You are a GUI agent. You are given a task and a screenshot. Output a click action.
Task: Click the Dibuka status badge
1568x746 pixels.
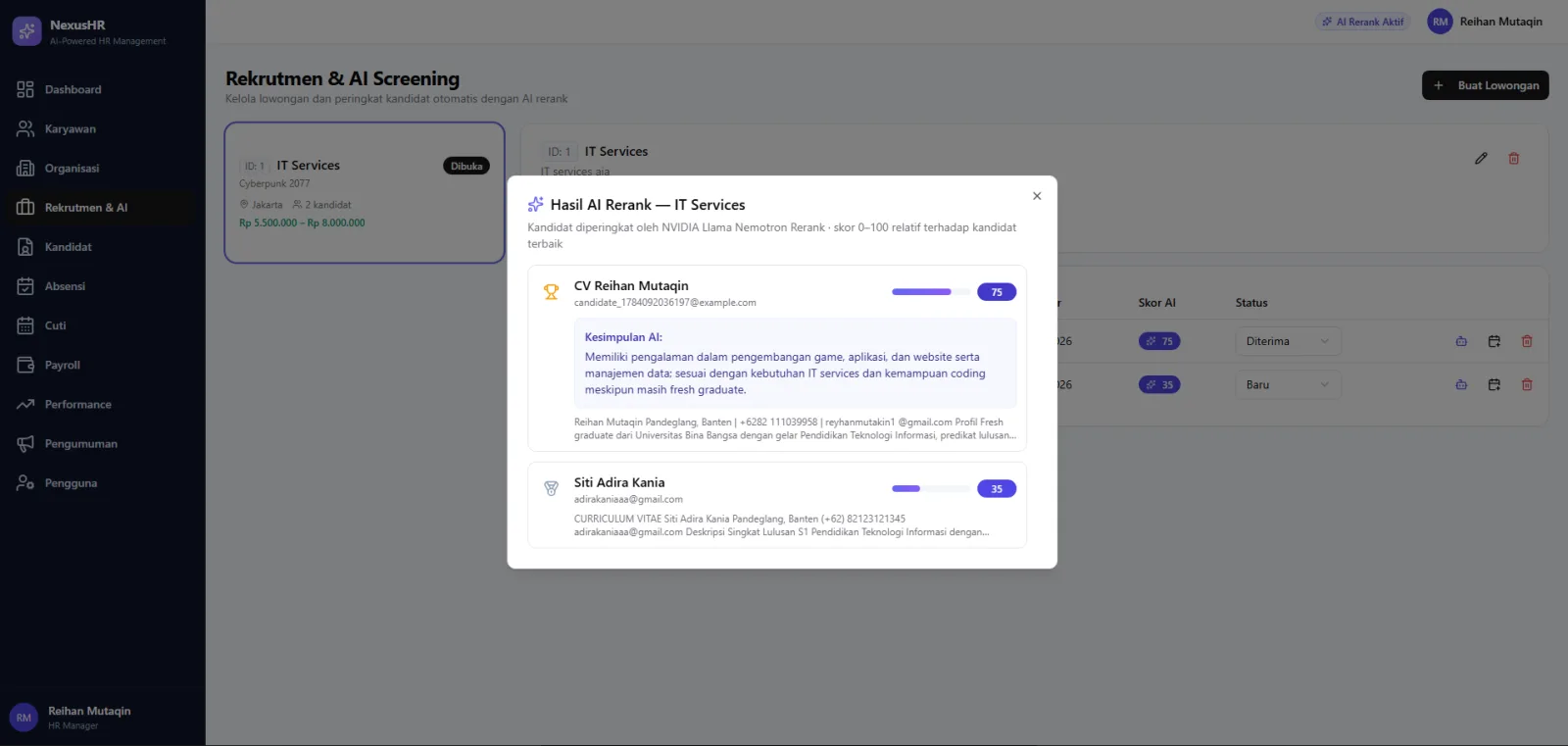click(x=466, y=166)
